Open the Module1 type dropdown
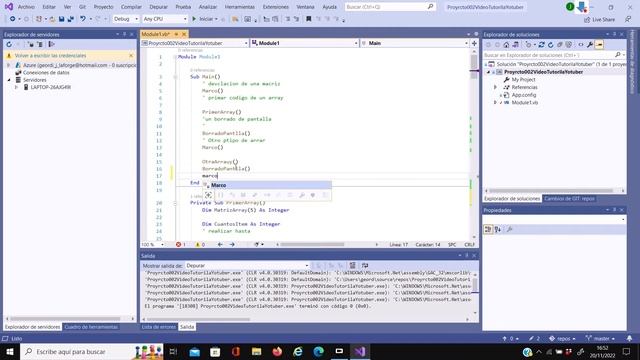Viewport: 640px width, 360px height. click(x=304, y=43)
